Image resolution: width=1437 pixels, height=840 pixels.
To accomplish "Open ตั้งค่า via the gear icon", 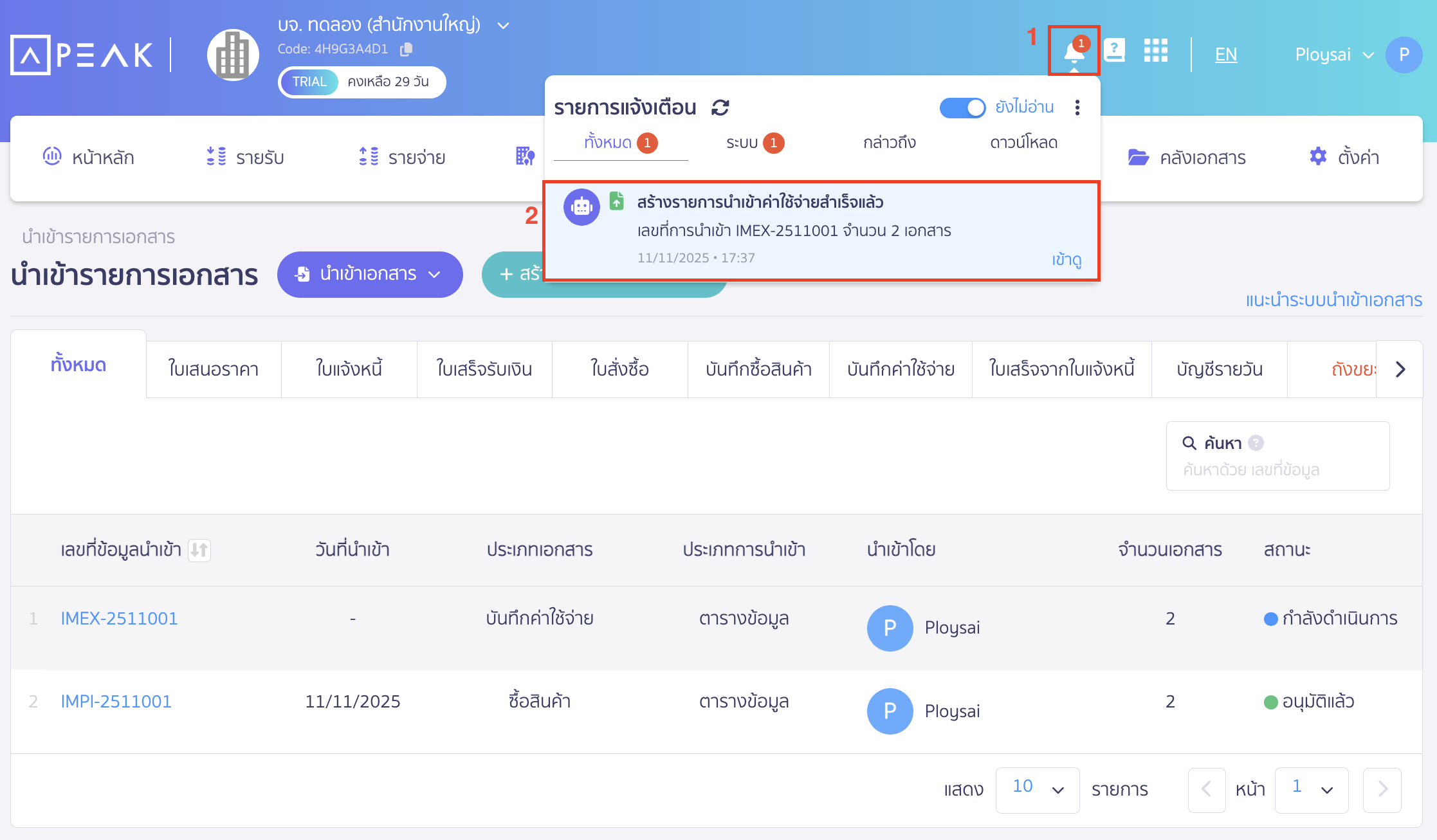I will pyautogui.click(x=1317, y=157).
